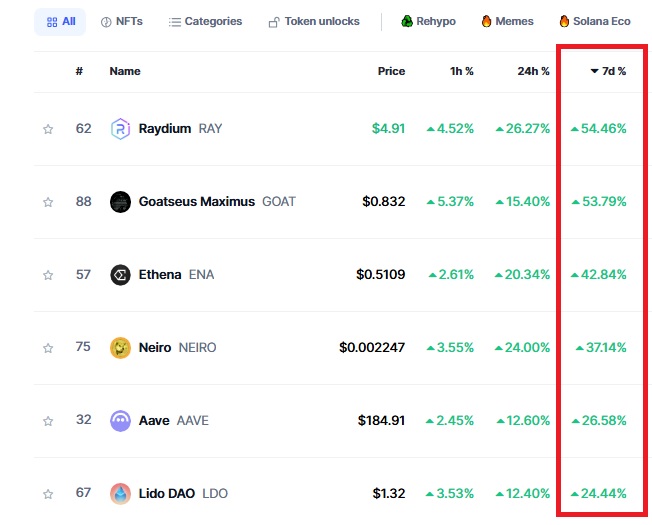Toggle watchlist star for Lido DAO

pyautogui.click(x=48, y=494)
